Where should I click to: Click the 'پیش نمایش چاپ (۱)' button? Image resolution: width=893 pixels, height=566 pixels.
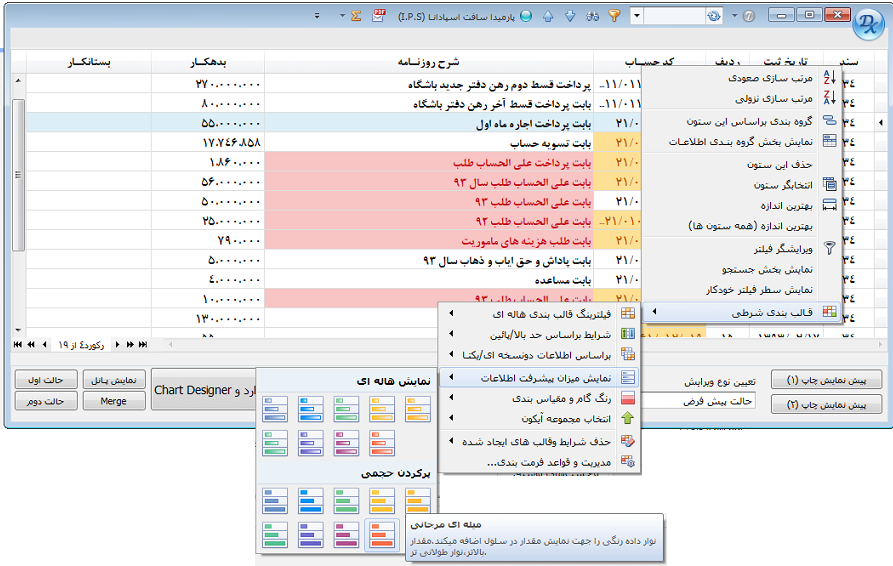coord(833,380)
